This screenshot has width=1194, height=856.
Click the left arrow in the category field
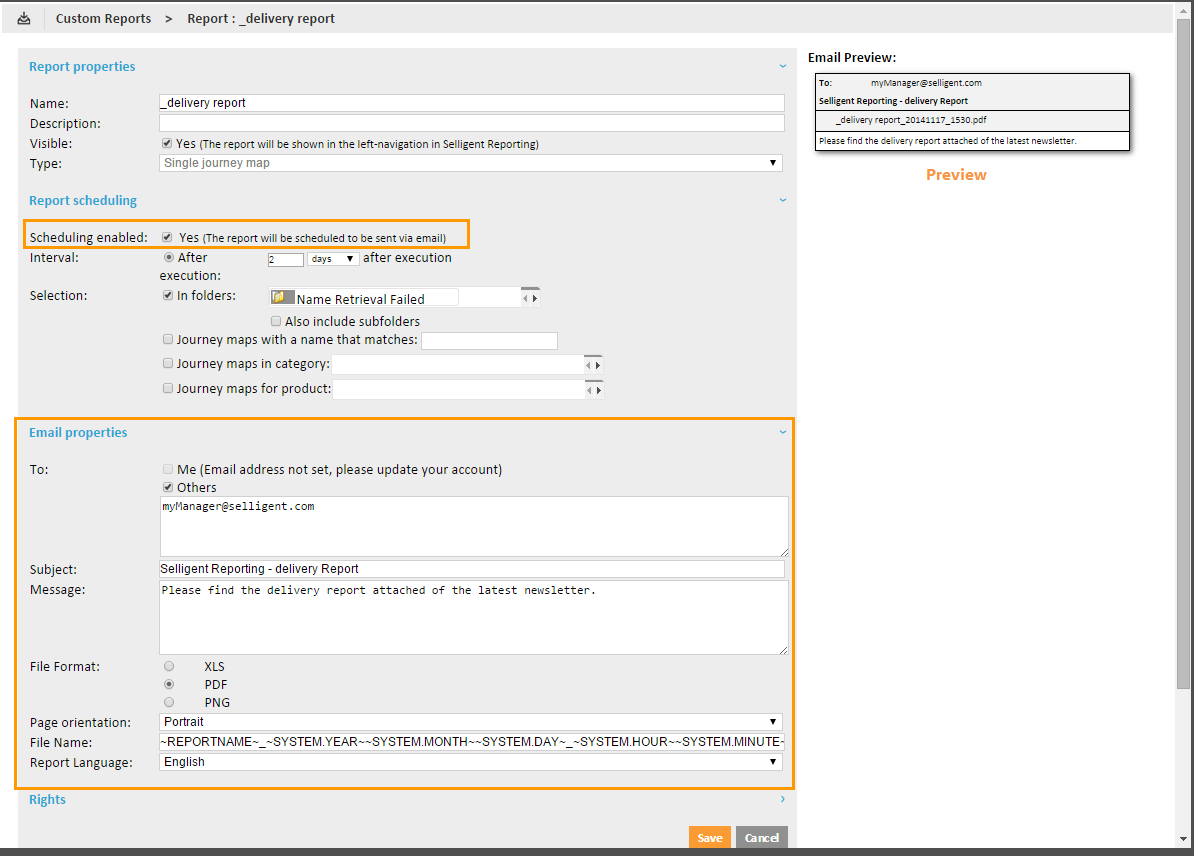pyautogui.click(x=589, y=366)
